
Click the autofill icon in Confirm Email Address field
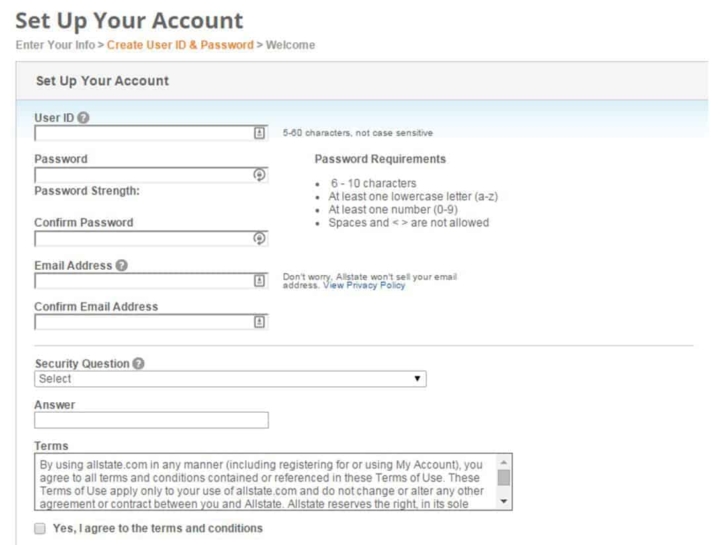259,322
